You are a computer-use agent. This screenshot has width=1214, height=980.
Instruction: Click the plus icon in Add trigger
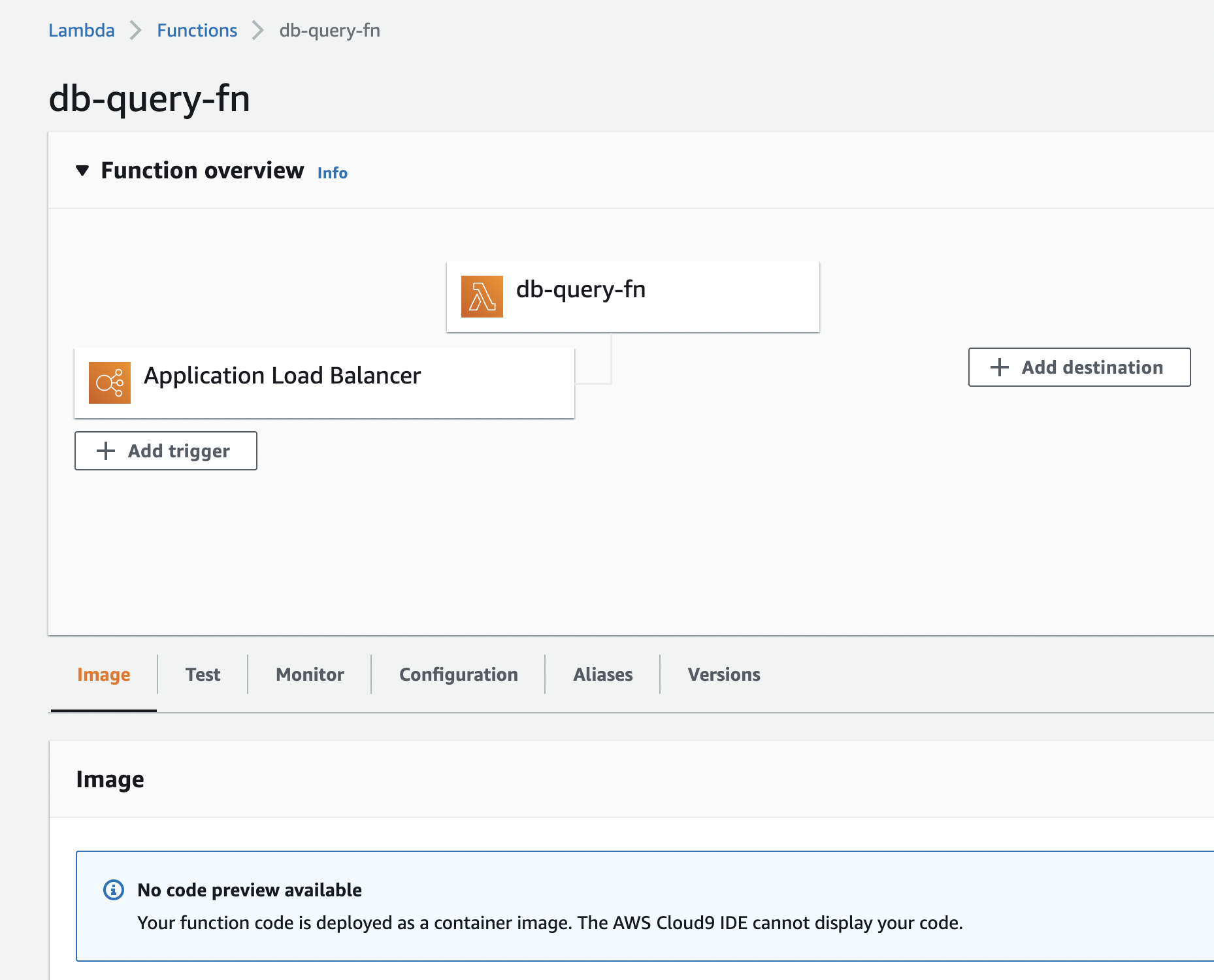106,451
